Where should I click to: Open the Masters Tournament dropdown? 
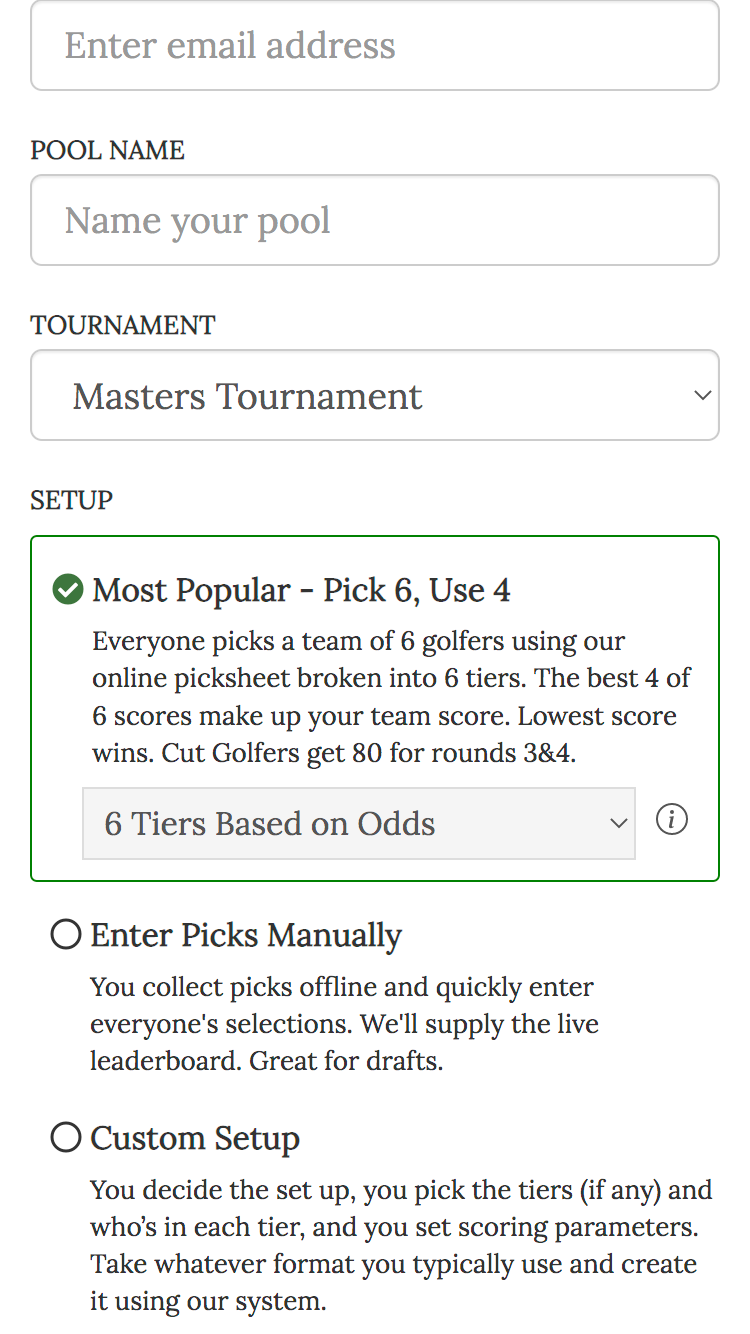coord(375,395)
